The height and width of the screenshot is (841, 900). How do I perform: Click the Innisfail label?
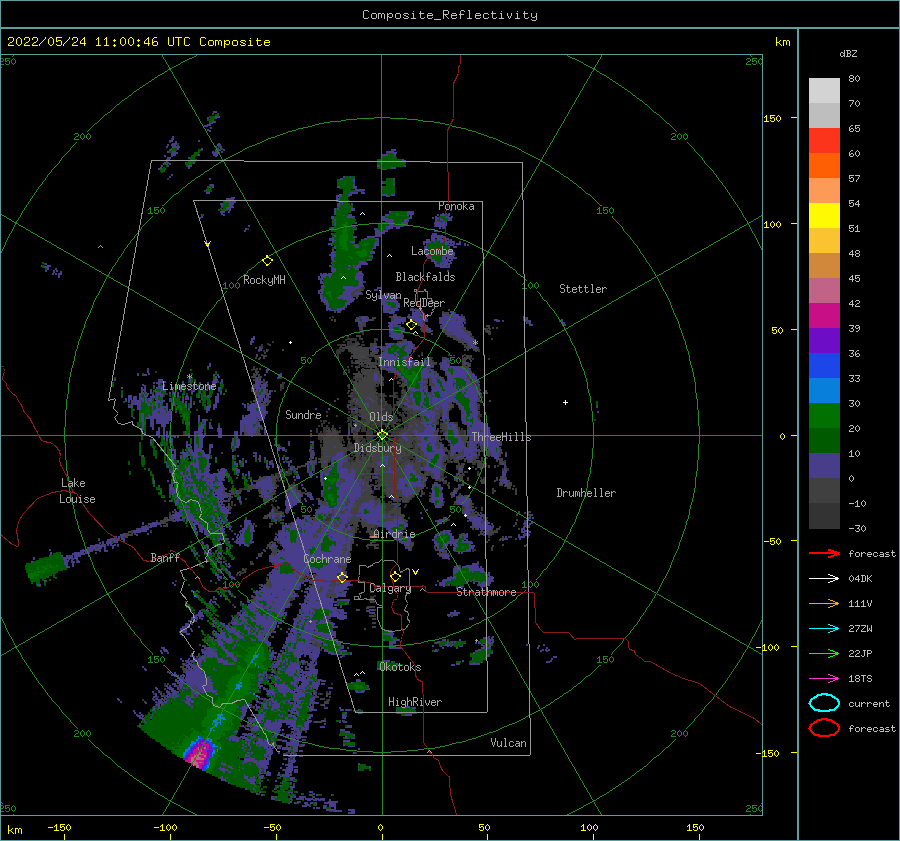click(404, 362)
